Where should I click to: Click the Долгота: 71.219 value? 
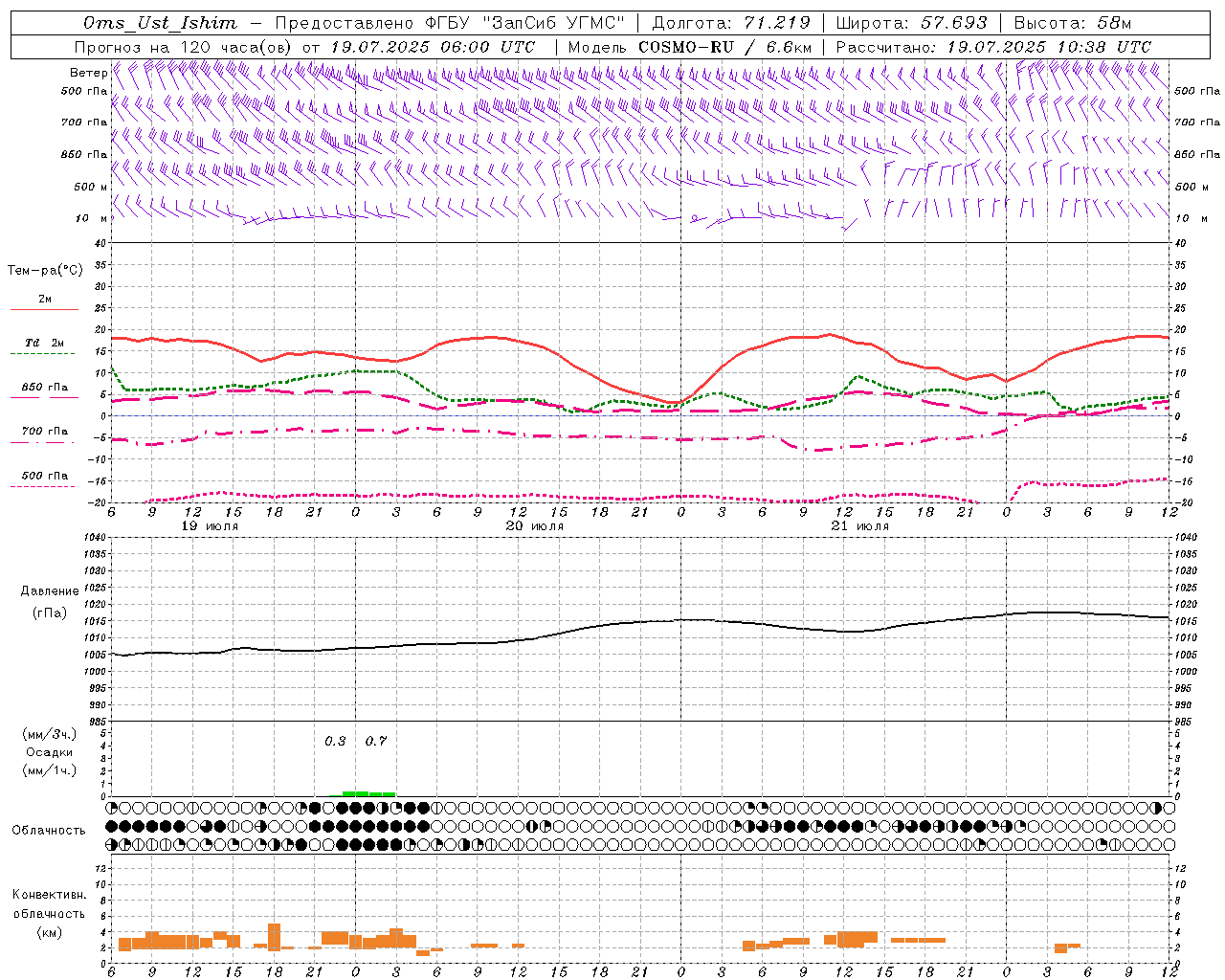pyautogui.click(x=731, y=23)
